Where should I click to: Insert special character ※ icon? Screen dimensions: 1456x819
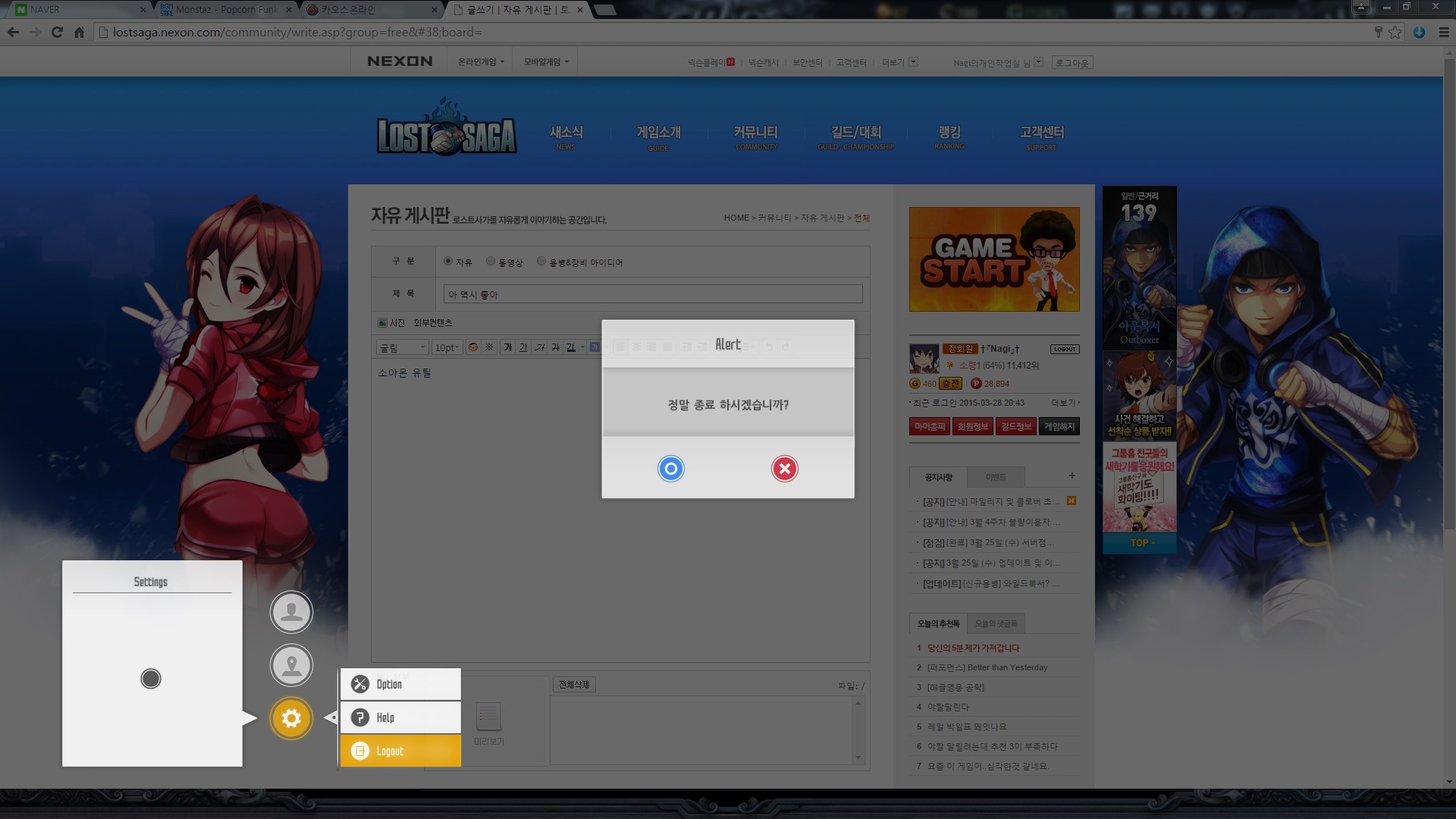(x=489, y=347)
